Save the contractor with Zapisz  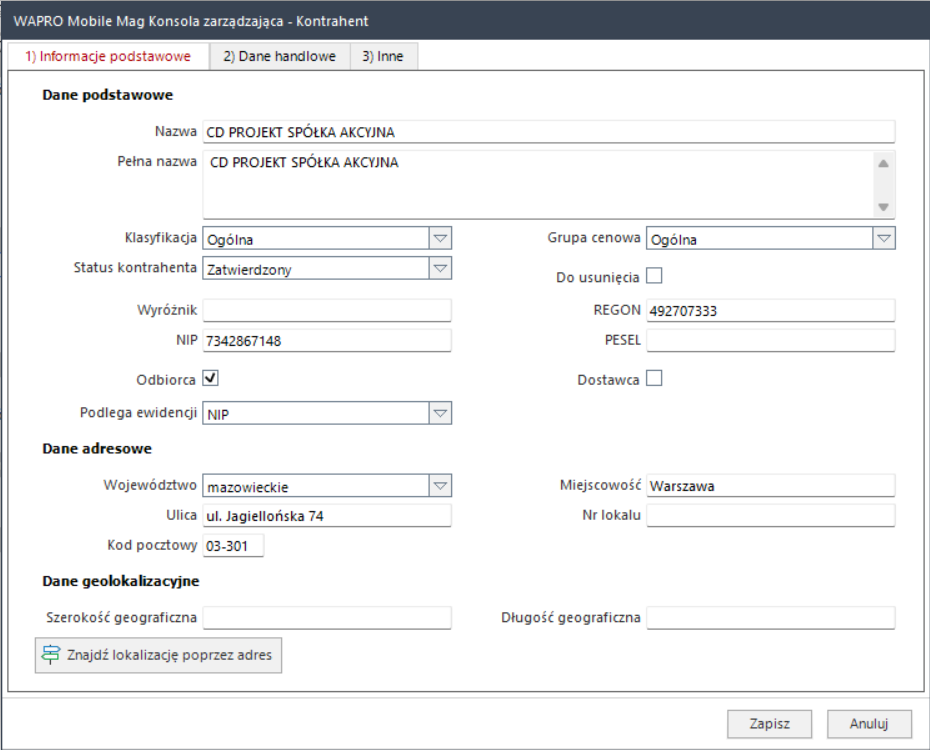(769, 724)
